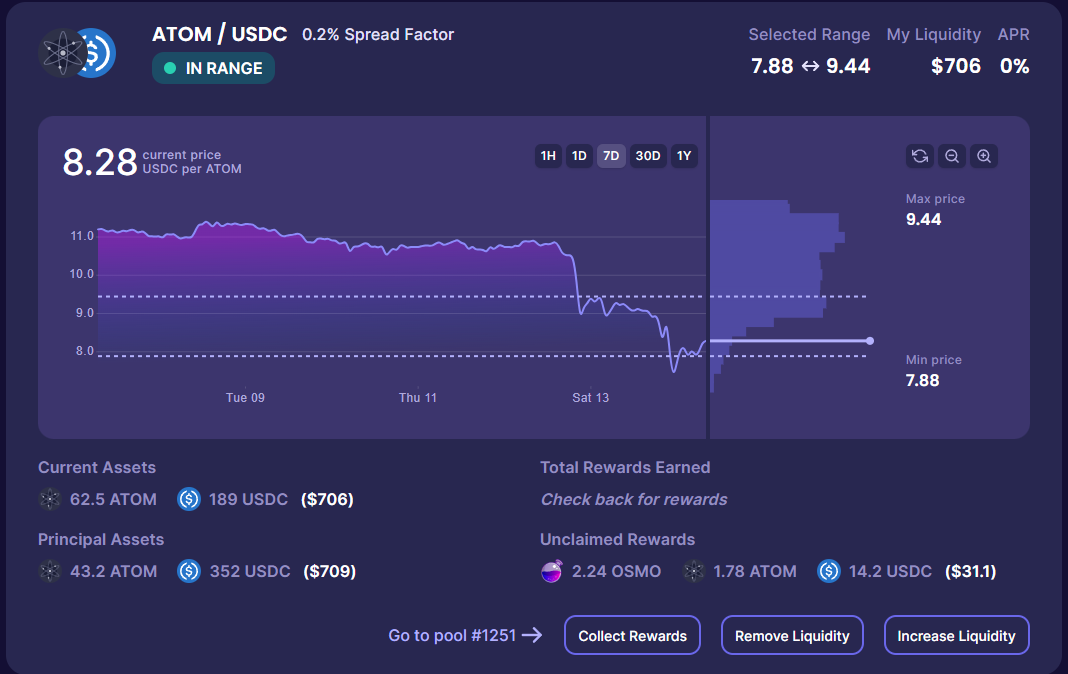Click the current price line handle
Screen dimensions: 1068x674
869,341
